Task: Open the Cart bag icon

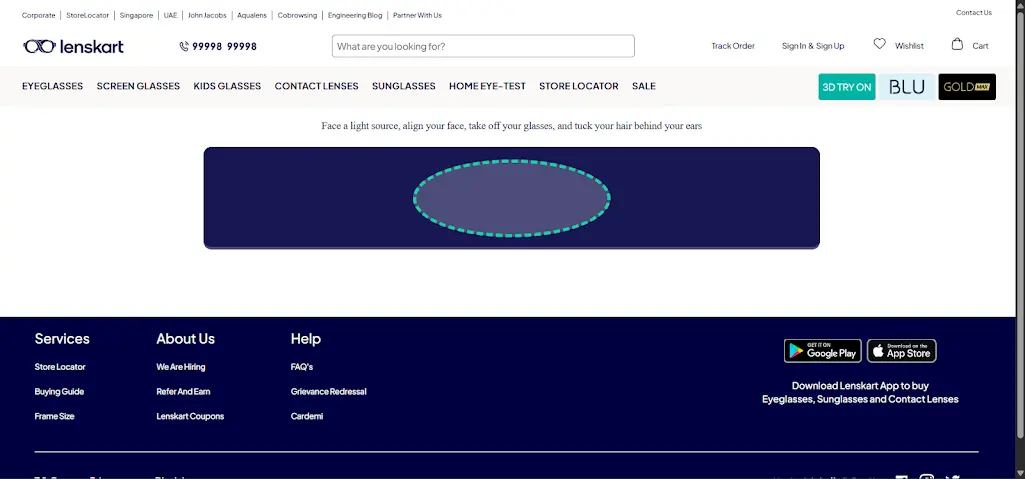Action: tap(957, 44)
